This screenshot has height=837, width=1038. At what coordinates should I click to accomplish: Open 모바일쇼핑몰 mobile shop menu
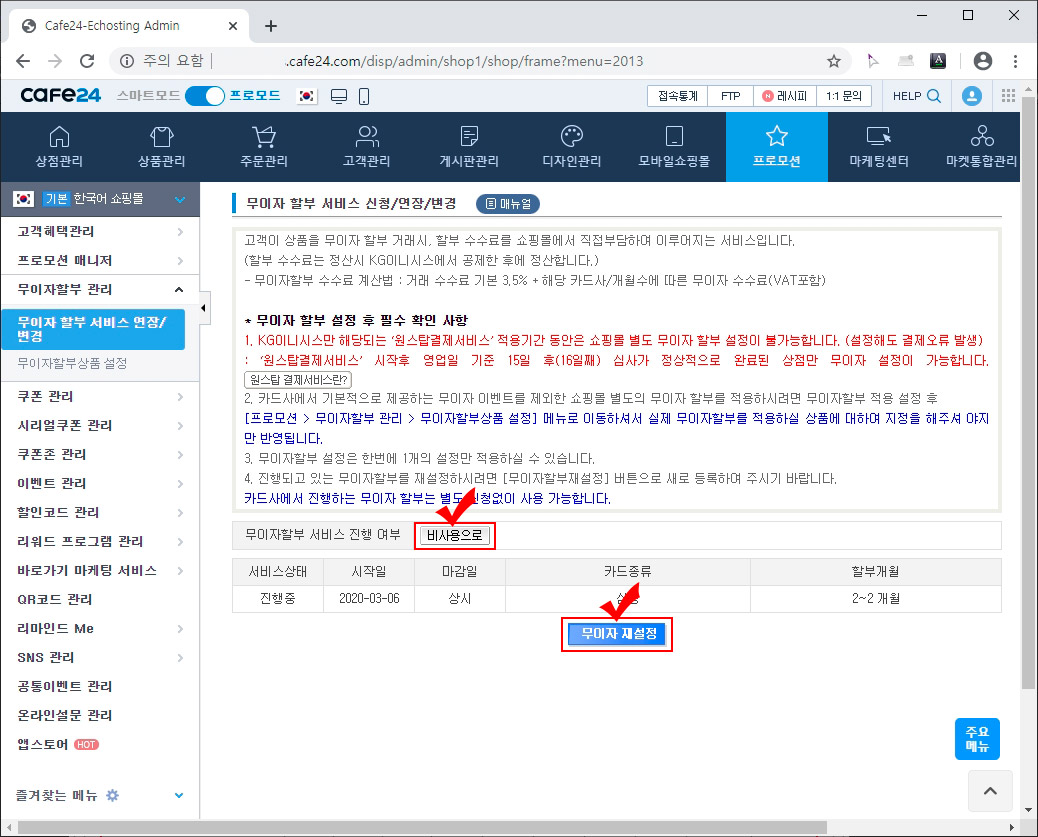[x=674, y=146]
